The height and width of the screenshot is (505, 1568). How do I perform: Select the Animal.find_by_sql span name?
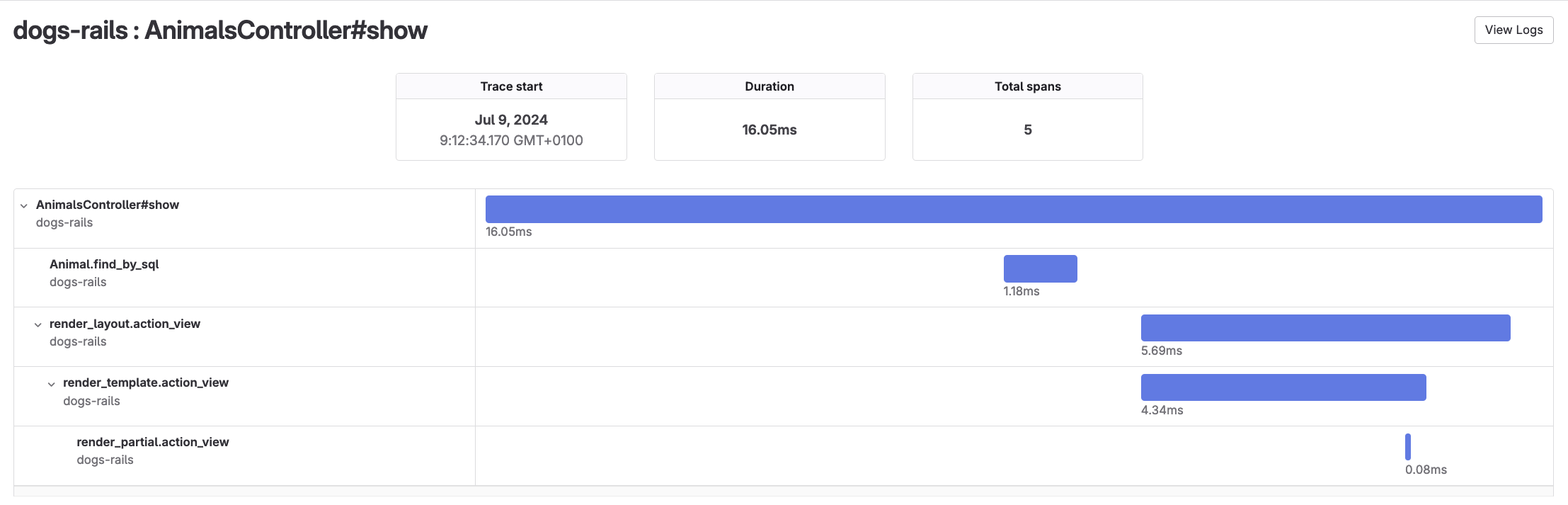coord(104,264)
